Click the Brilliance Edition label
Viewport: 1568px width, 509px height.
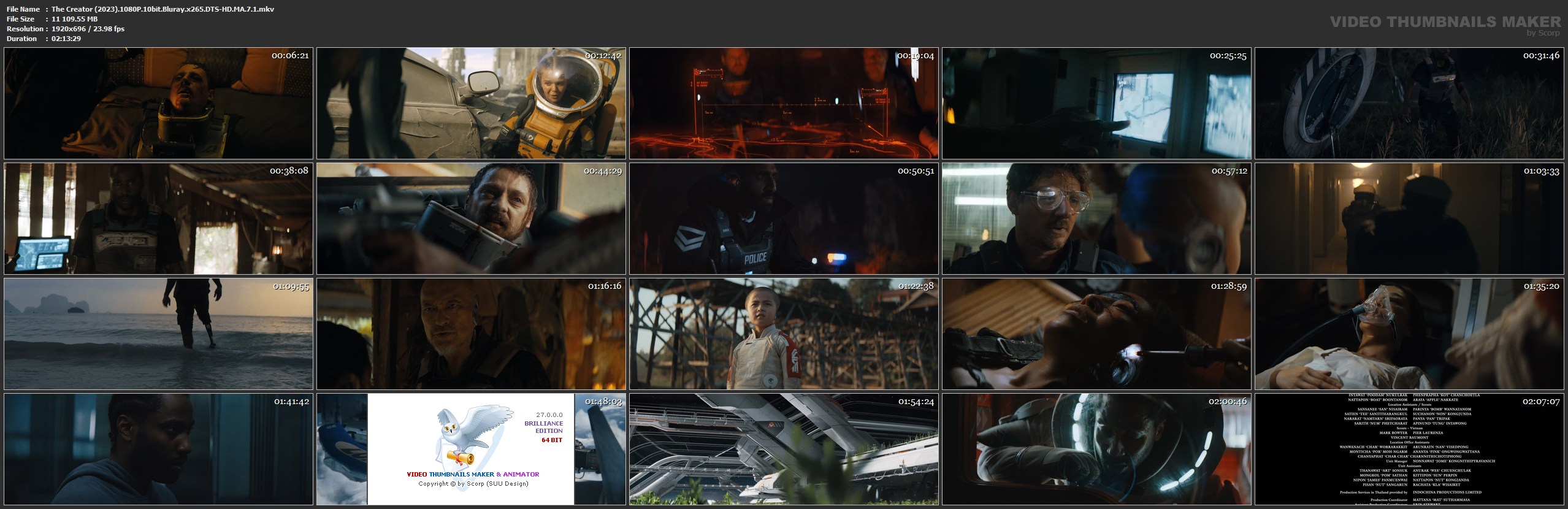543,427
